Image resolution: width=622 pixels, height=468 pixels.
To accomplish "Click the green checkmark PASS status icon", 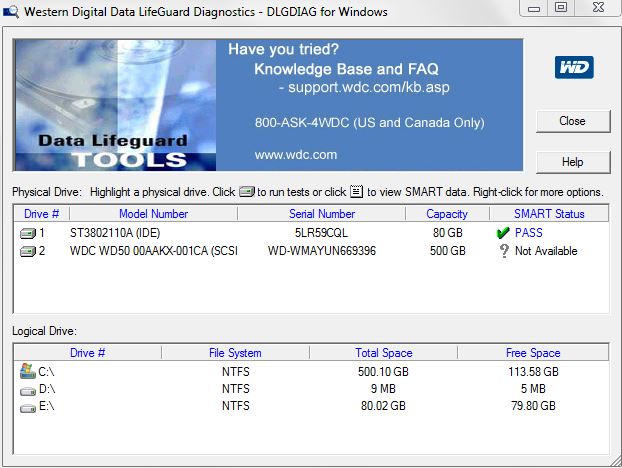I will coord(503,233).
